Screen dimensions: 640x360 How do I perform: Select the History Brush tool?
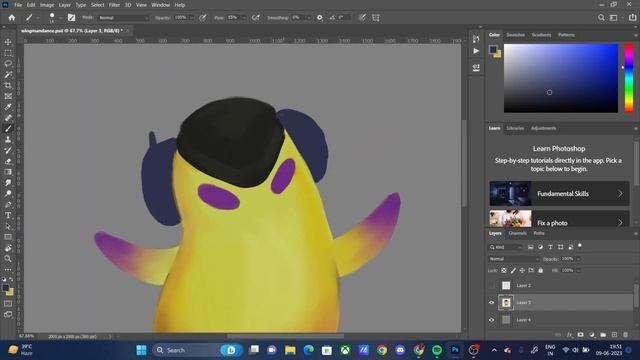pos(8,150)
